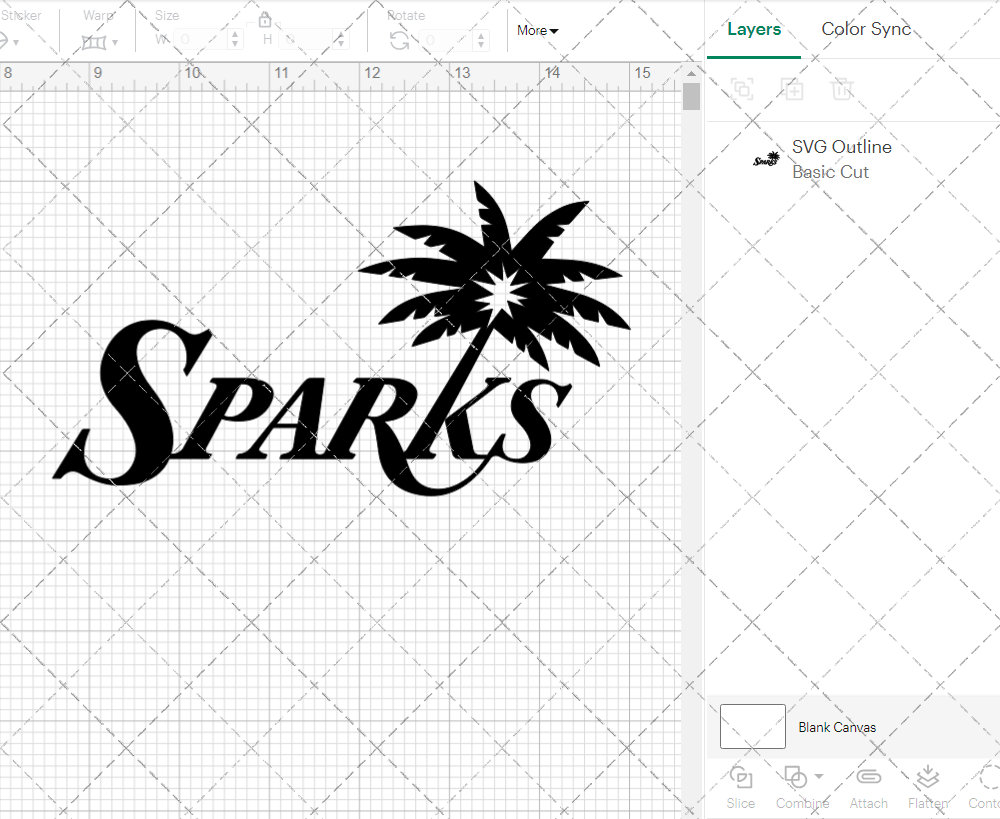Viewport: 1000px width, 819px height.
Task: Click the lock aspect ratio toggle
Action: click(266, 20)
